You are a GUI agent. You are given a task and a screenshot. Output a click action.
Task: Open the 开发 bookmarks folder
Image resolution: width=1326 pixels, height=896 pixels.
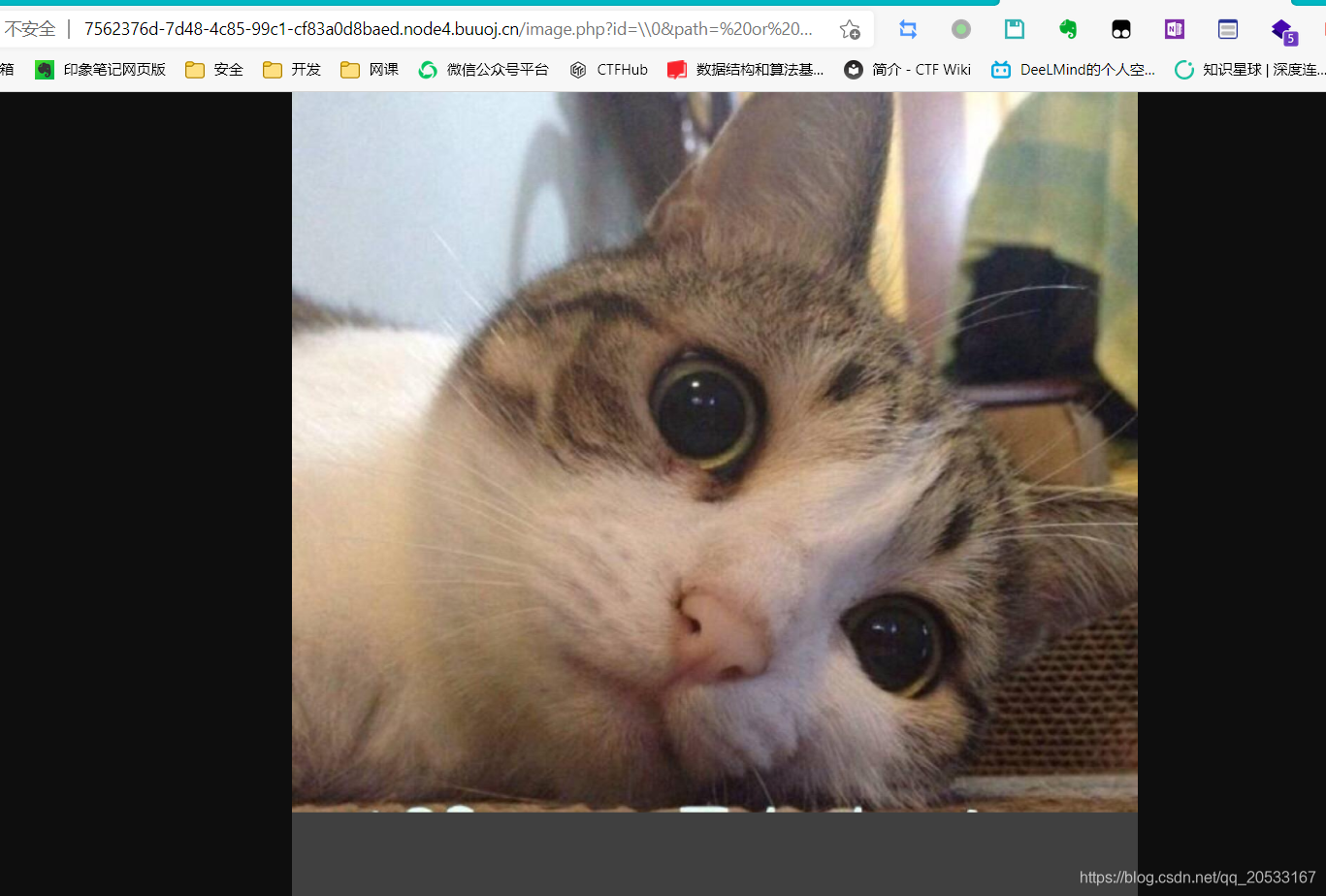click(x=291, y=69)
